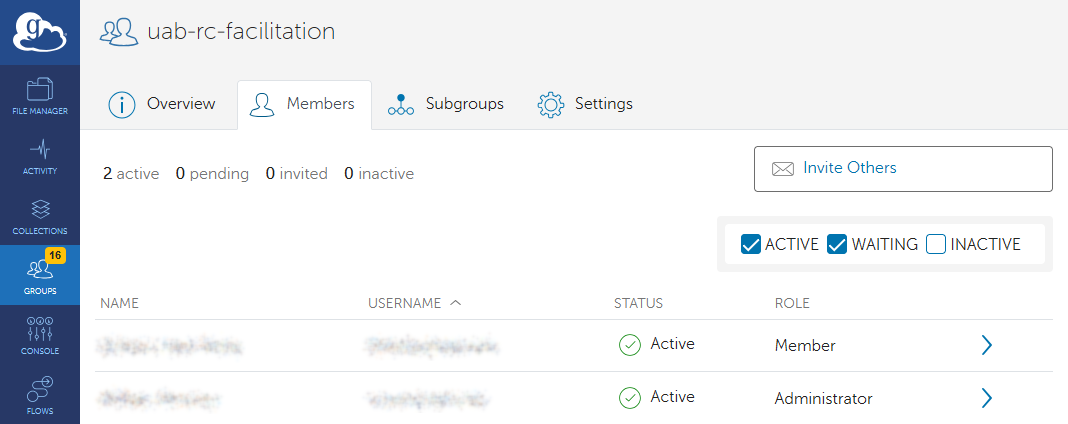Enable the INACTIVE filter checkbox
1068x424 pixels.
pyautogui.click(x=936, y=244)
